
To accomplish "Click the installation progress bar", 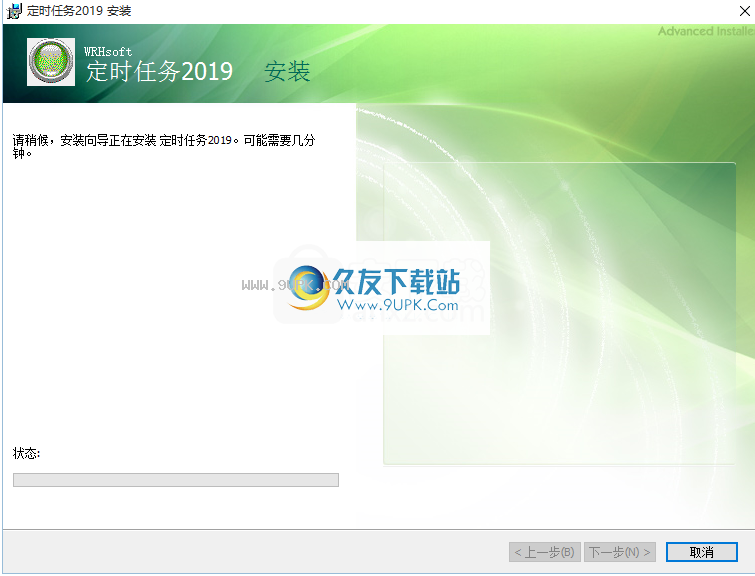I will [176, 480].
